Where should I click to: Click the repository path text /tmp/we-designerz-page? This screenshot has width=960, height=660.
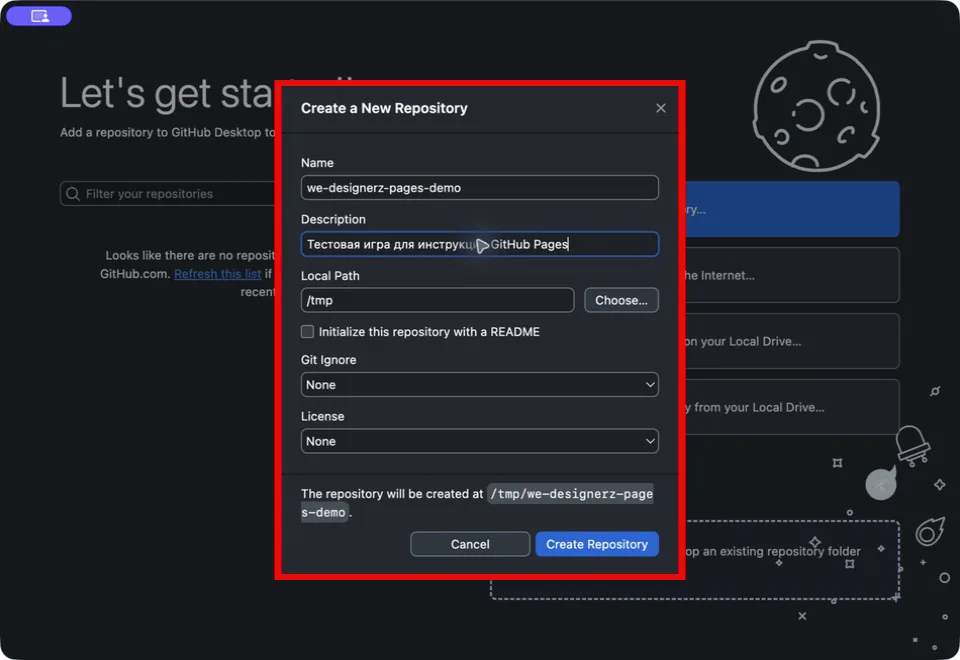coord(571,494)
